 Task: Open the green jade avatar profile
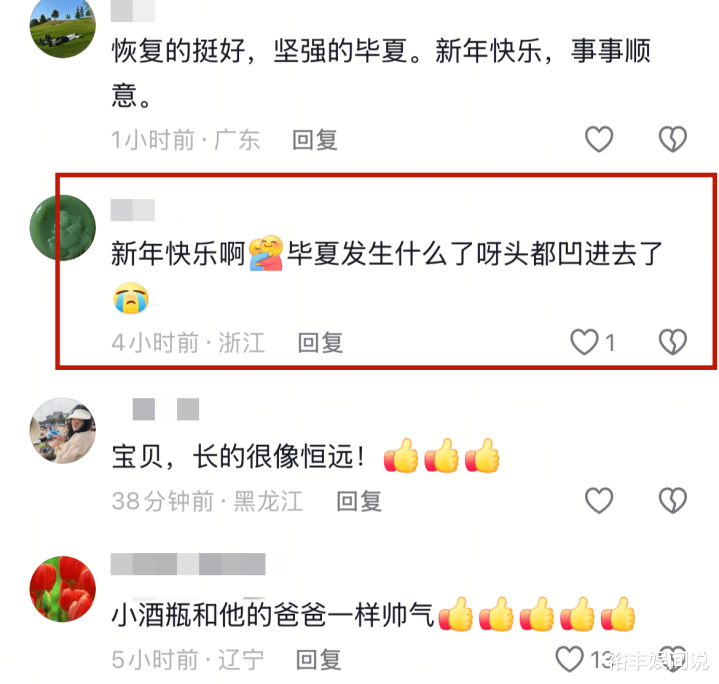[x=63, y=228]
